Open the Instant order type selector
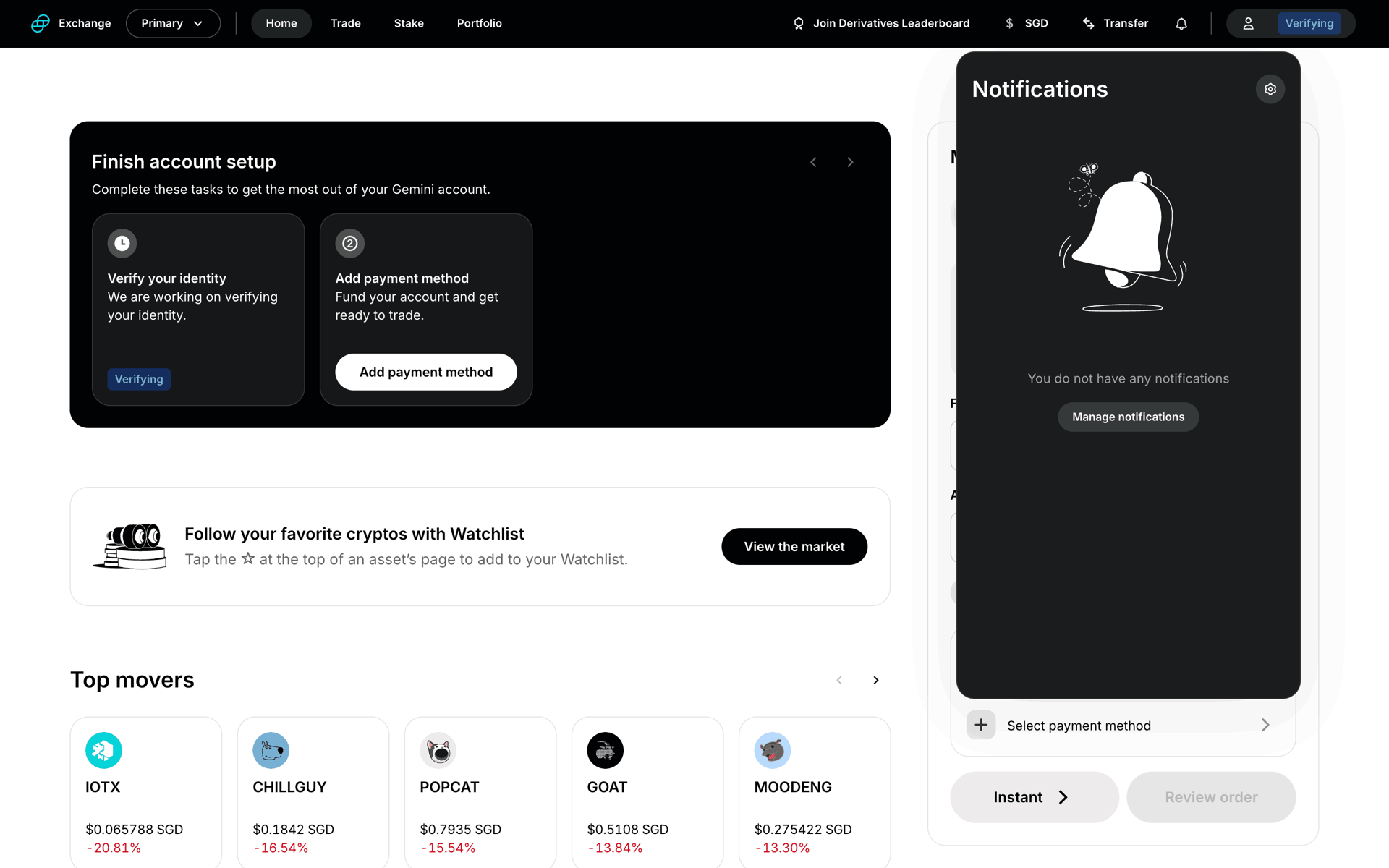 point(1035,797)
